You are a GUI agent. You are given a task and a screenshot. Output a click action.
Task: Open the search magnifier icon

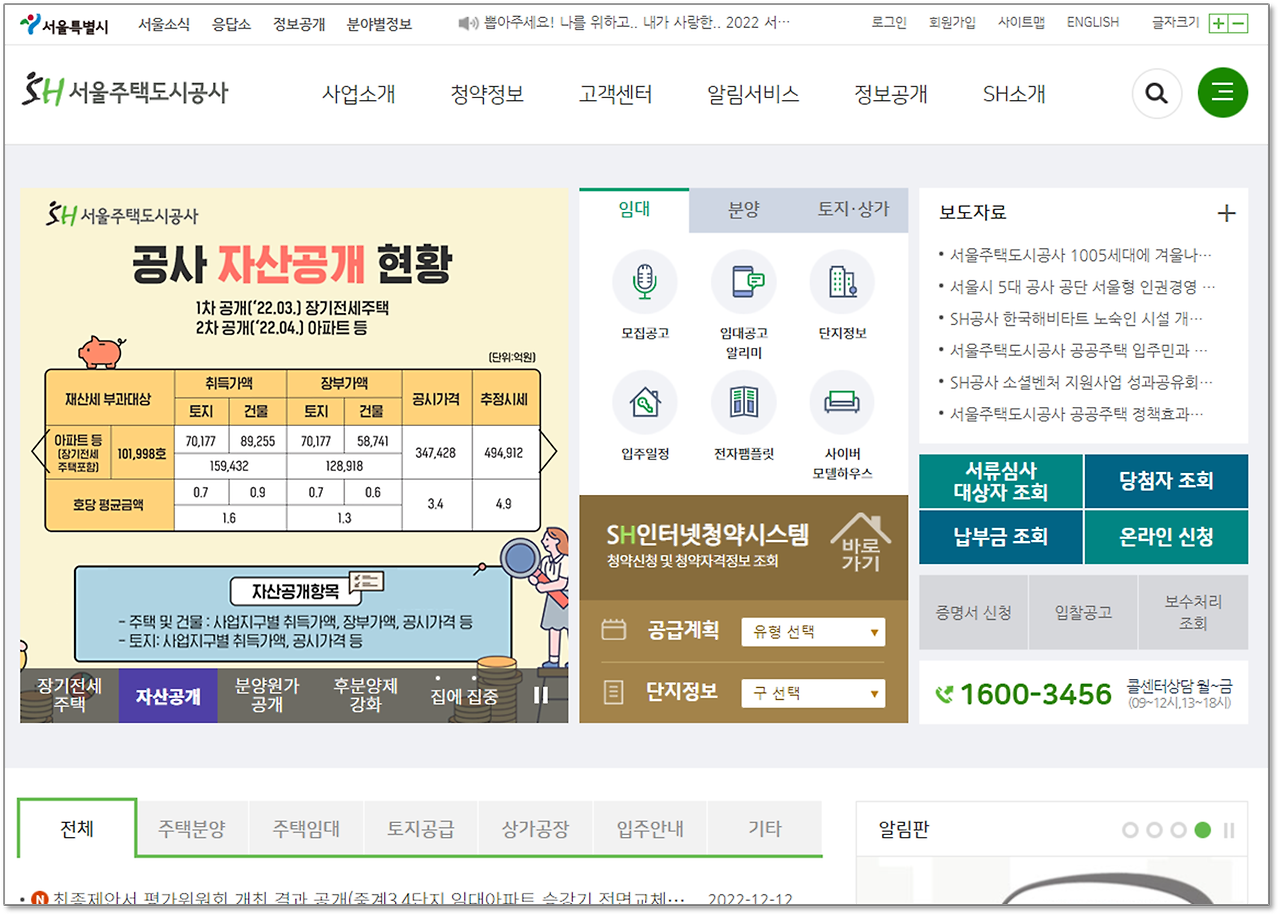pos(1157,93)
